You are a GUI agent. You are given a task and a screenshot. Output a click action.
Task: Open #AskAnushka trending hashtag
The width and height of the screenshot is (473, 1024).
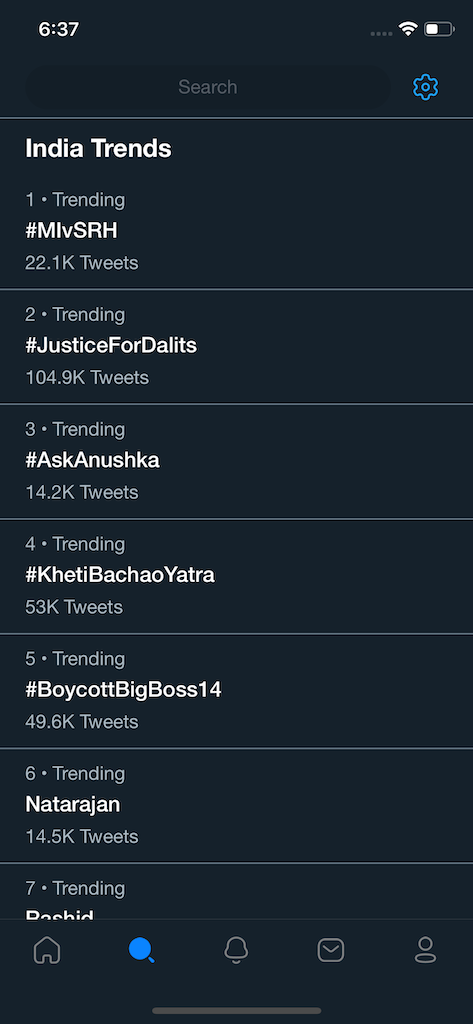coord(236,461)
